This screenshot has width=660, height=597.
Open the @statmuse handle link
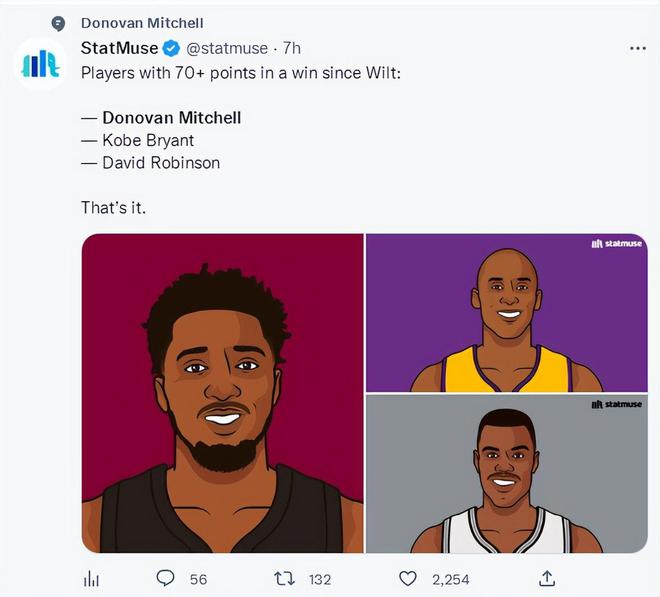click(227, 48)
